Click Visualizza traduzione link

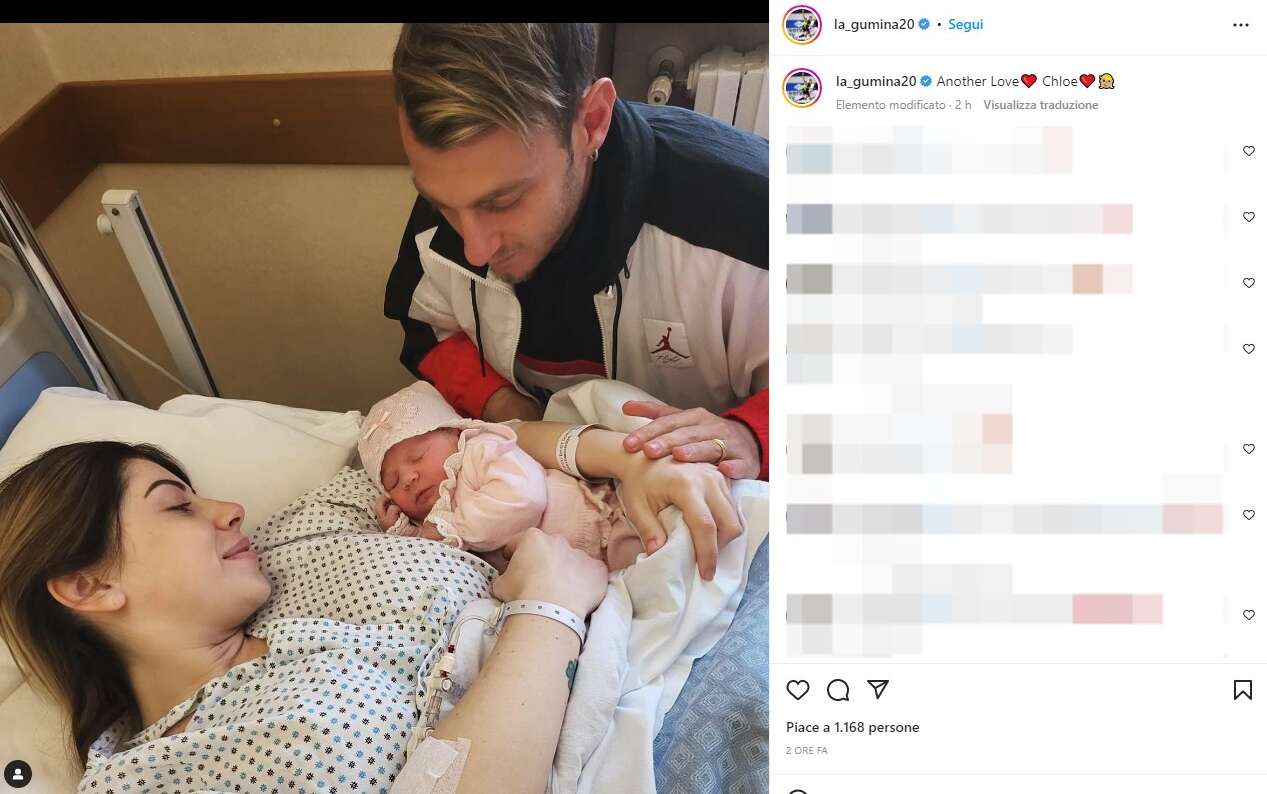[x=1040, y=105]
